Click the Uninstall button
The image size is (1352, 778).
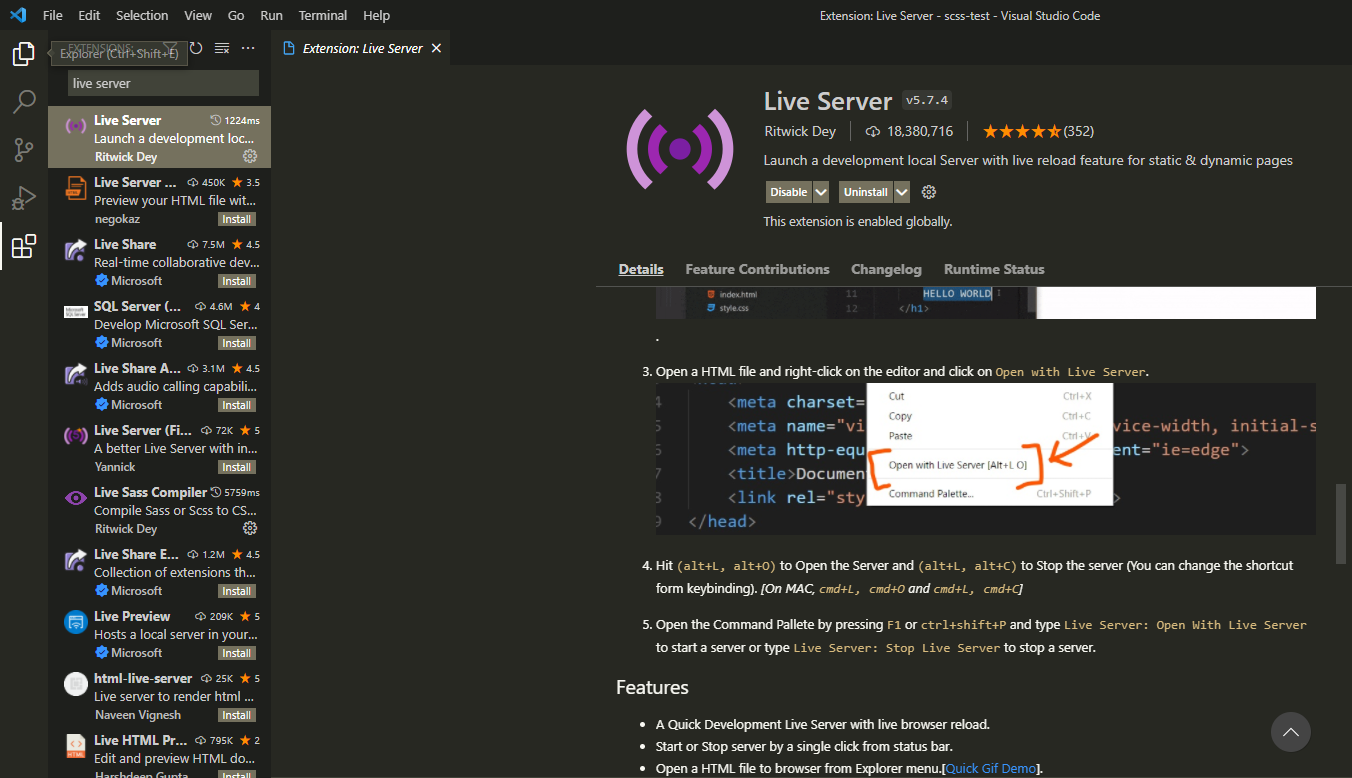point(866,192)
